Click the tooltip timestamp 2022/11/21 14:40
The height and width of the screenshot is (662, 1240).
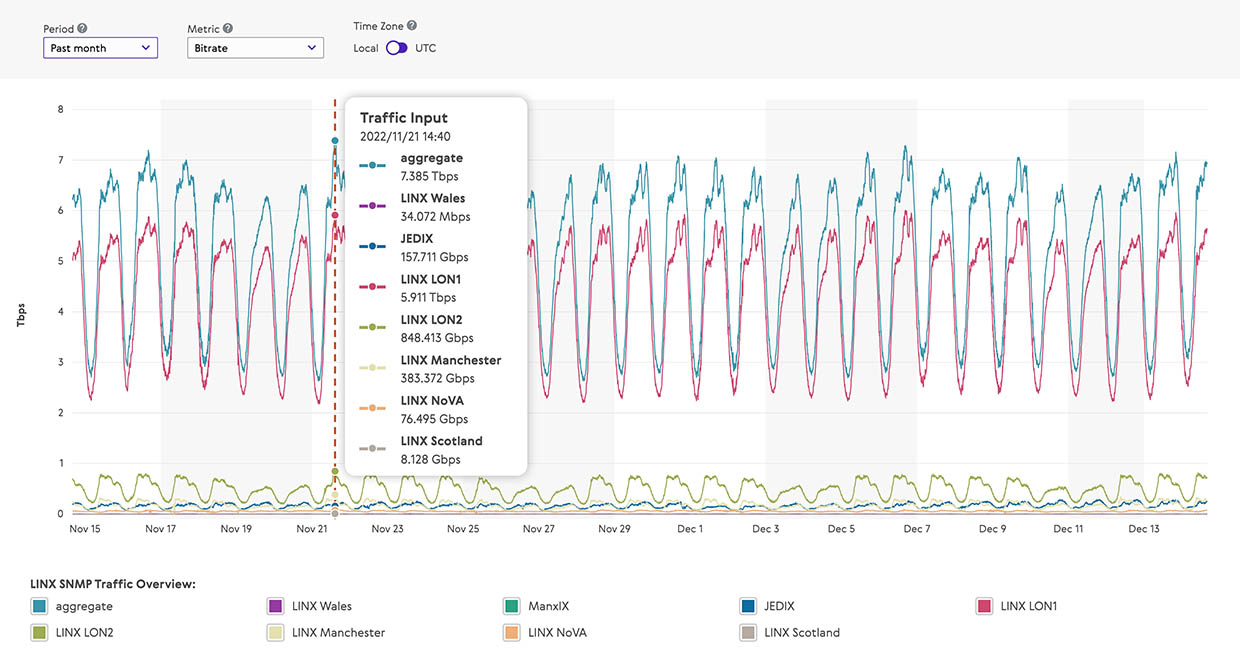[405, 137]
